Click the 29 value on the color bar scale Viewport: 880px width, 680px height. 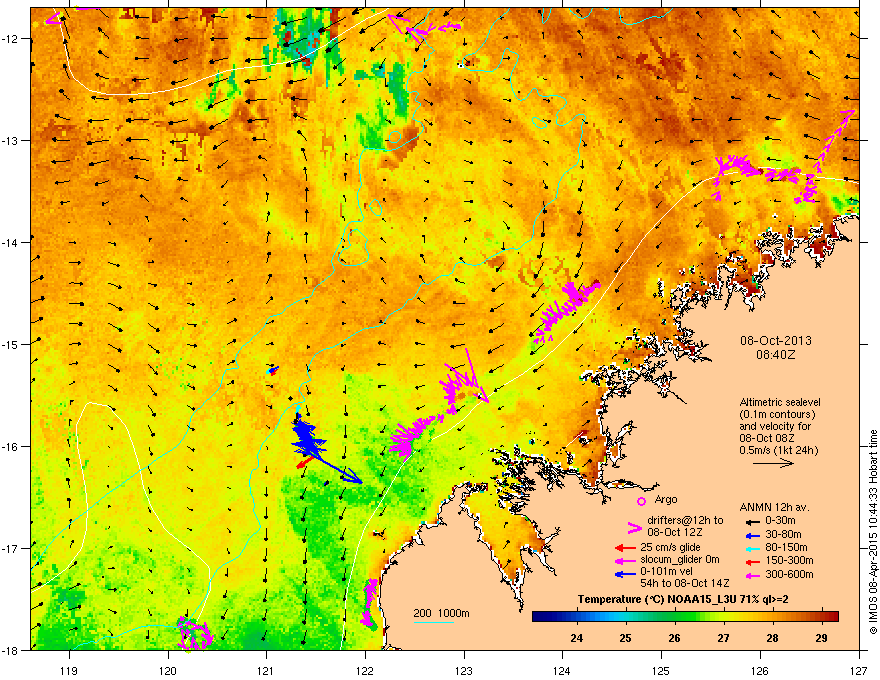tap(822, 638)
